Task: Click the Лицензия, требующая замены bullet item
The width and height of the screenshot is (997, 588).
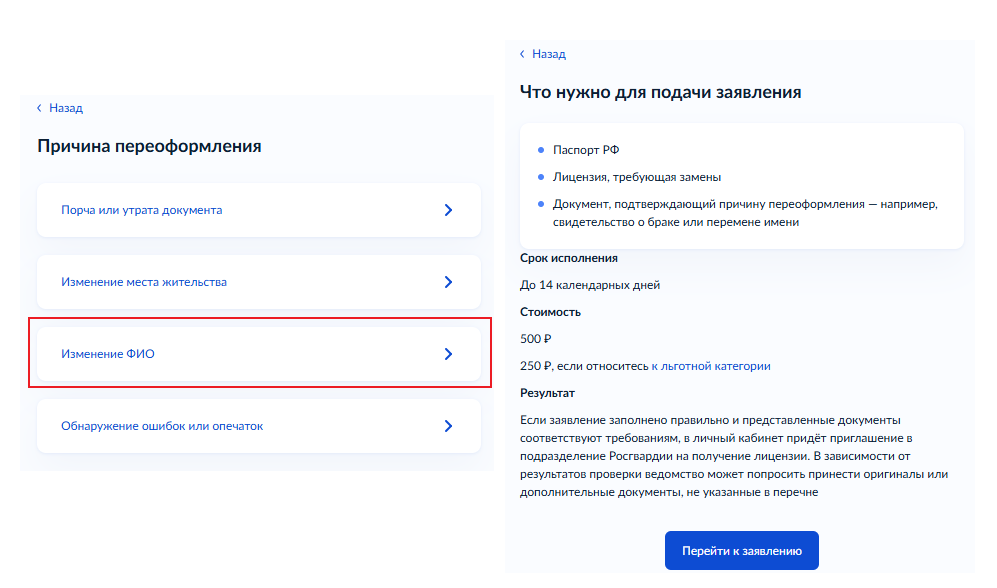Action: point(636,177)
